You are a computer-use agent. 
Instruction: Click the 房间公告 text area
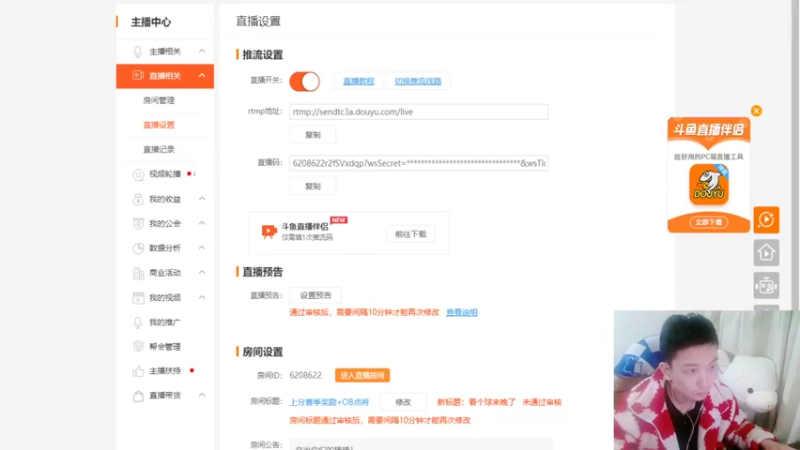[421, 444]
